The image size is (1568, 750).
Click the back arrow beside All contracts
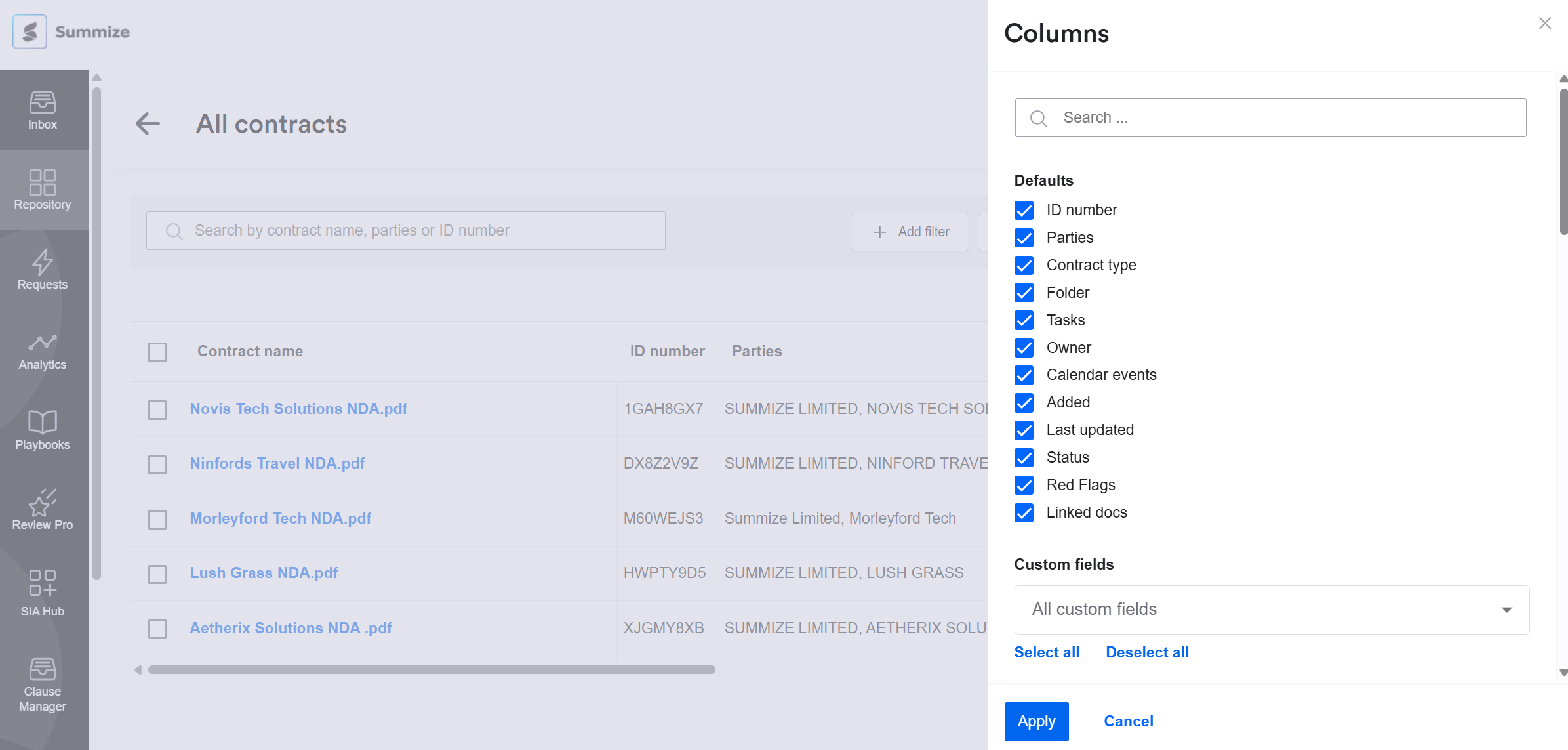[x=148, y=123]
